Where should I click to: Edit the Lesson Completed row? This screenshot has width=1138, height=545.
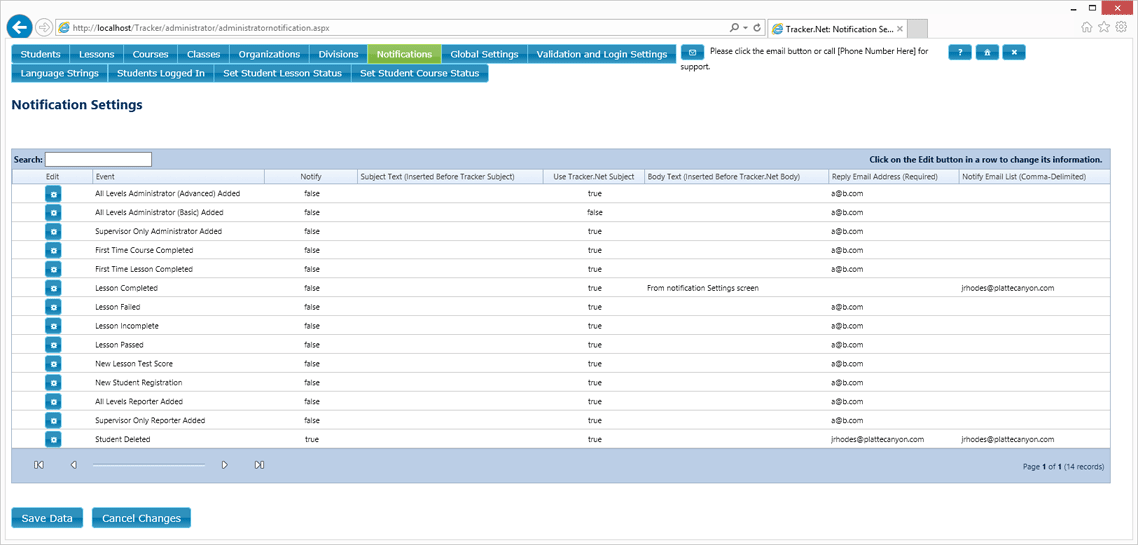pyautogui.click(x=53, y=288)
